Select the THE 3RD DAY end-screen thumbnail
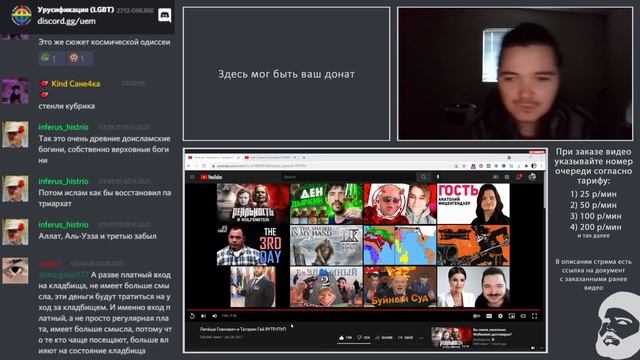 [x=253, y=245]
